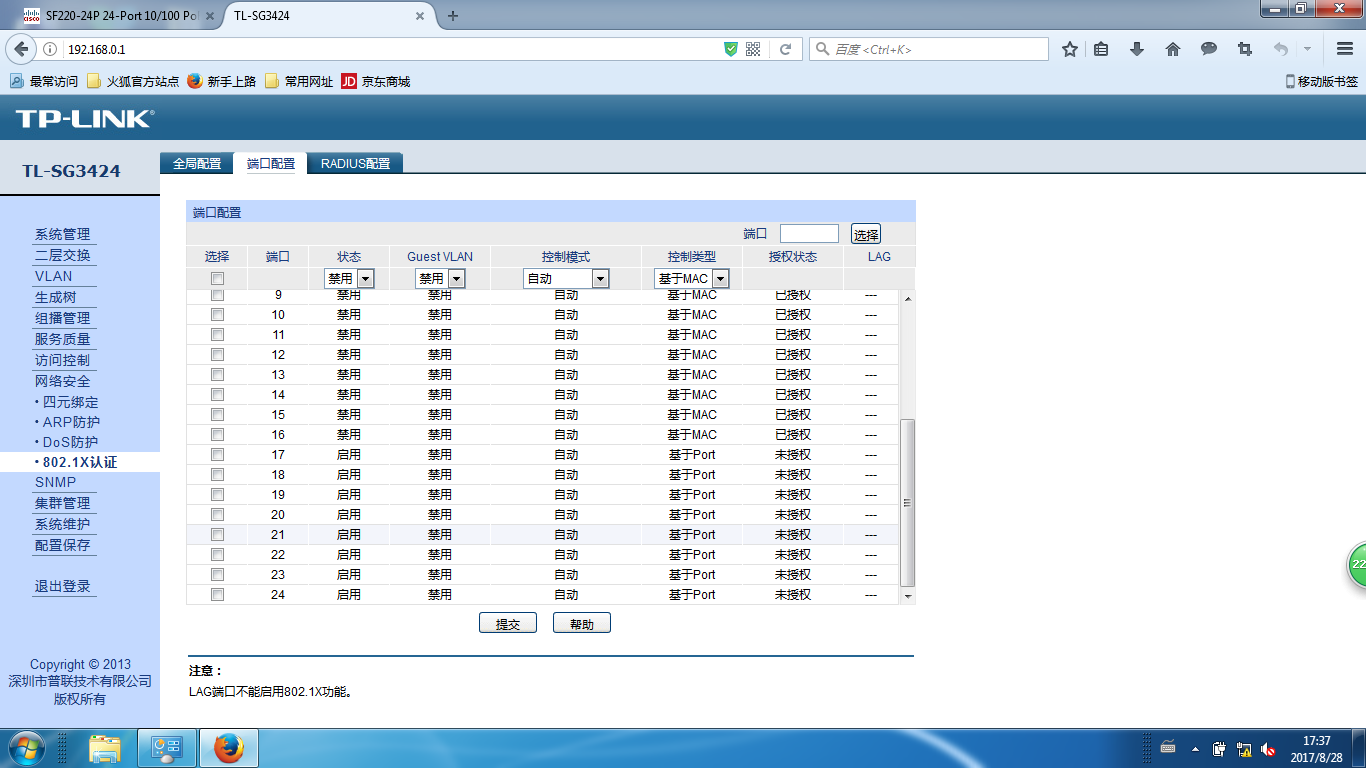Screen dimensions: 1366x768
Task: Click the 提交 submit button
Action: (508, 623)
